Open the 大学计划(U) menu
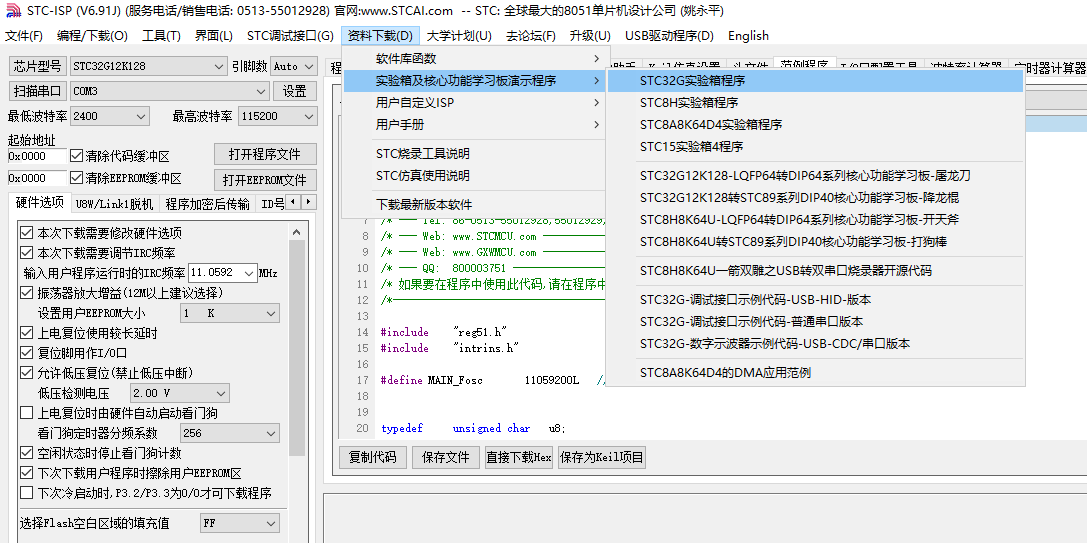This screenshot has height=543, width=1087. pyautogui.click(x=459, y=35)
